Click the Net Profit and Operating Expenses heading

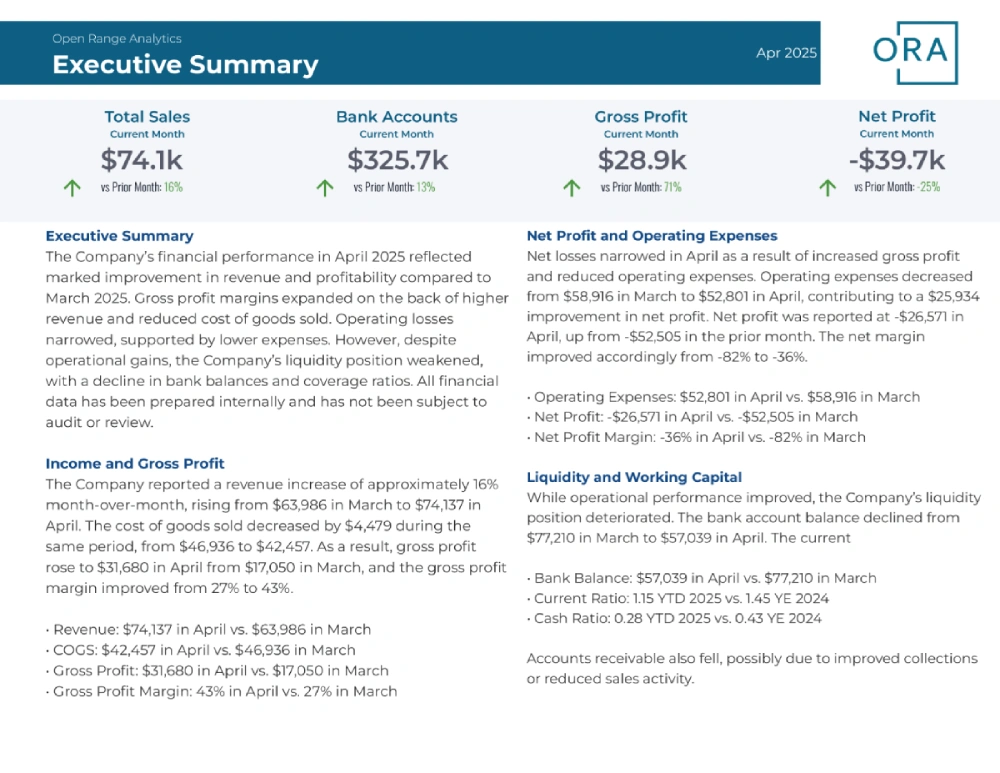point(652,236)
